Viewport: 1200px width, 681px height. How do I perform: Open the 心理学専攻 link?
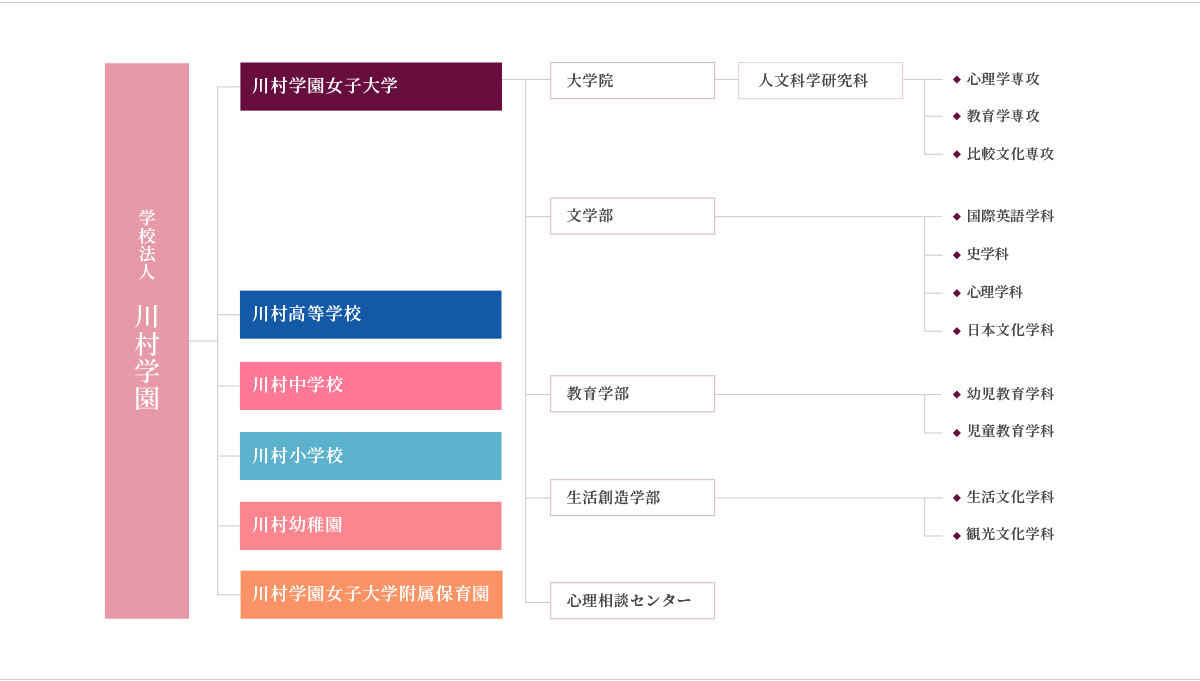pos(1003,79)
